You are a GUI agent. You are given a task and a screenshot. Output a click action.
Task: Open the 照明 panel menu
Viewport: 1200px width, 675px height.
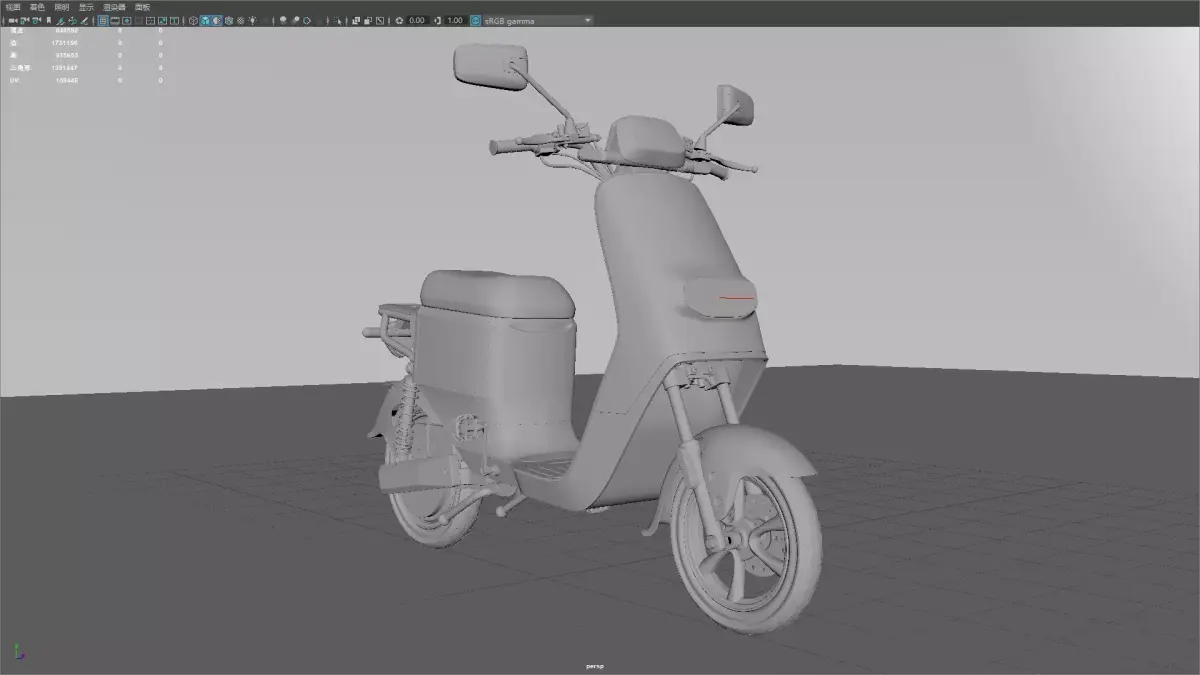tap(61, 7)
